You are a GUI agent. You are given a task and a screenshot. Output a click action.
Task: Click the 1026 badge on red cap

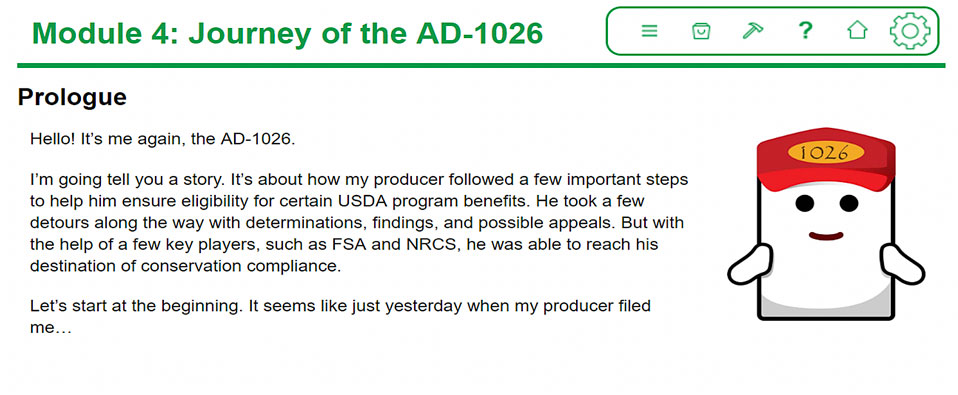pos(825,153)
